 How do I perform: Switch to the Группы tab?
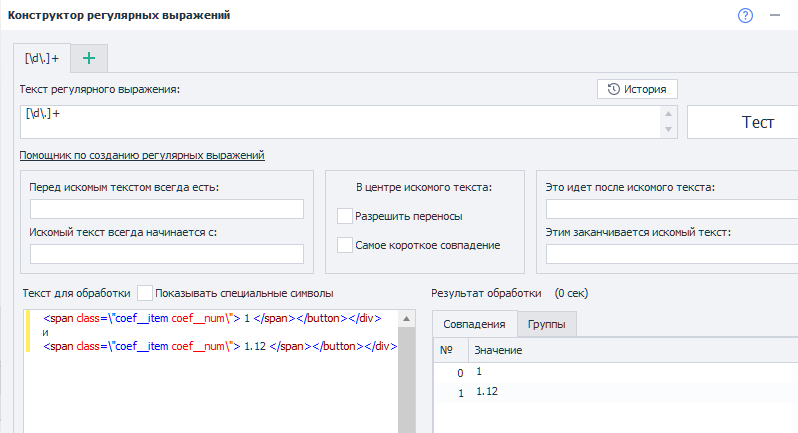547,324
